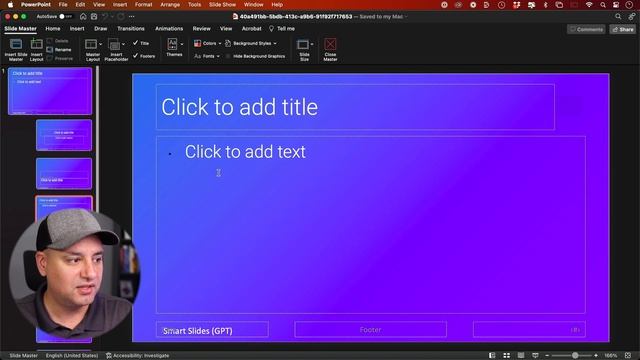Click the Close Master icon

(x=330, y=44)
